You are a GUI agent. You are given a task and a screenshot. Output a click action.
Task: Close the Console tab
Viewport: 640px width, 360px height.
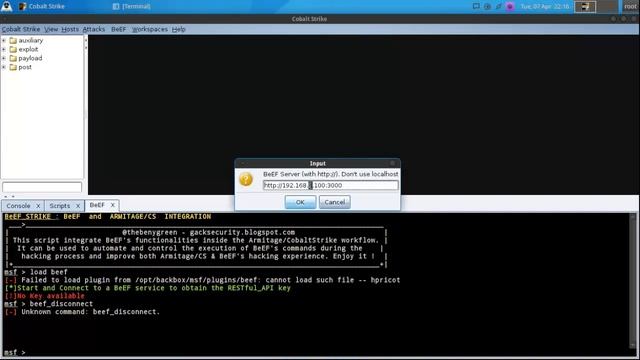point(38,206)
